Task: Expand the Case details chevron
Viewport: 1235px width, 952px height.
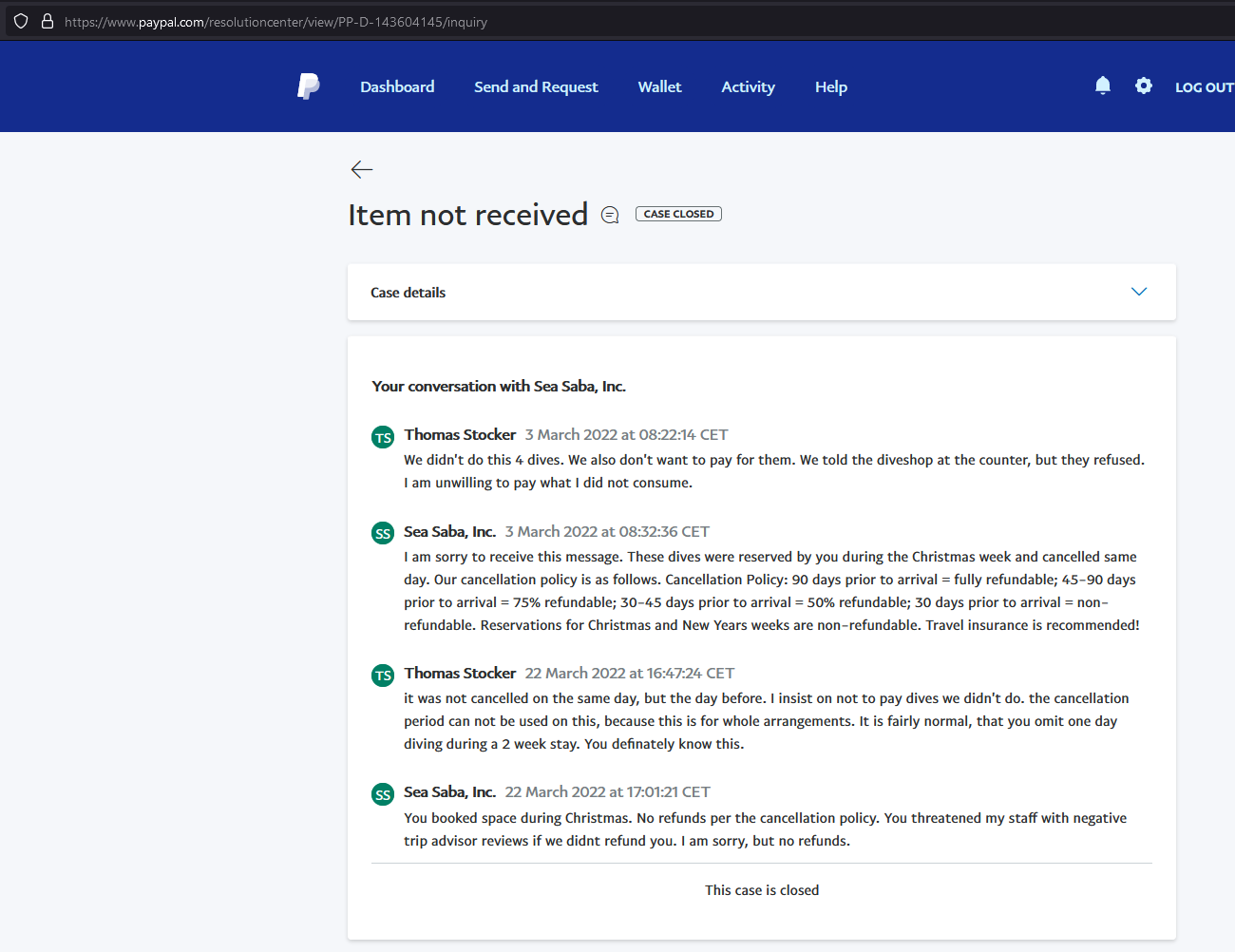Action: coord(1138,292)
